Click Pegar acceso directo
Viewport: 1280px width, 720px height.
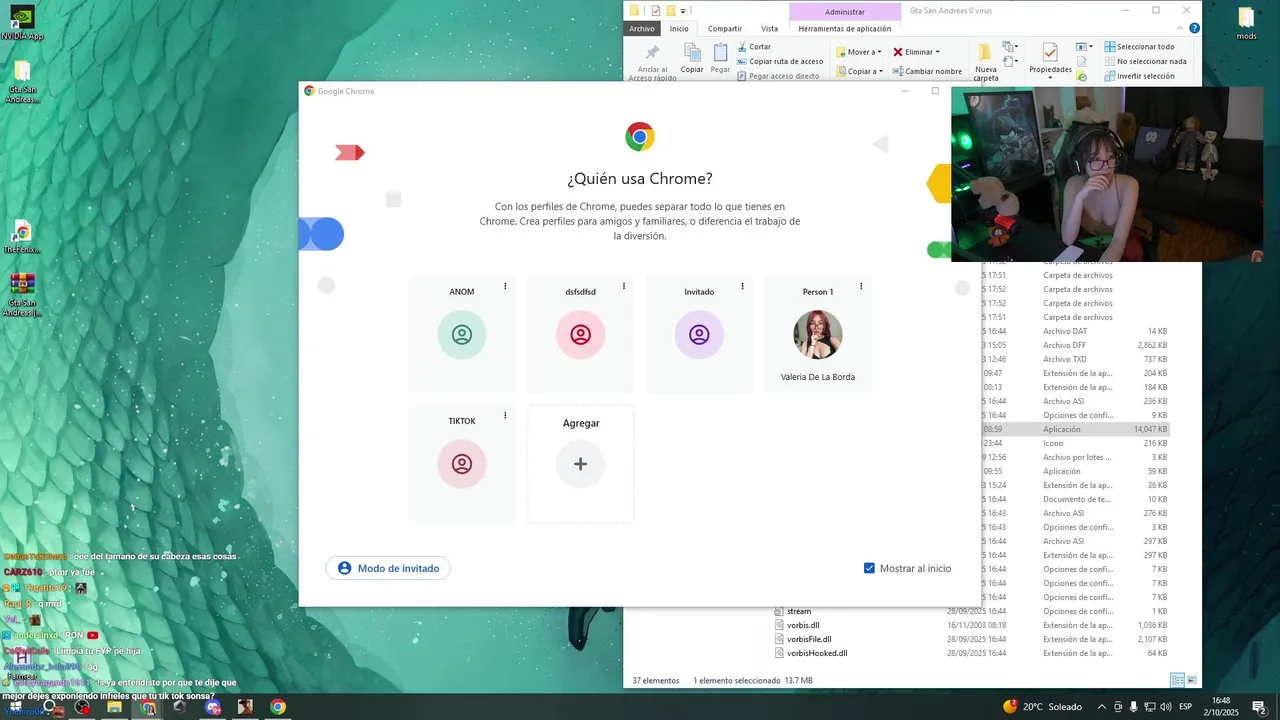778,76
